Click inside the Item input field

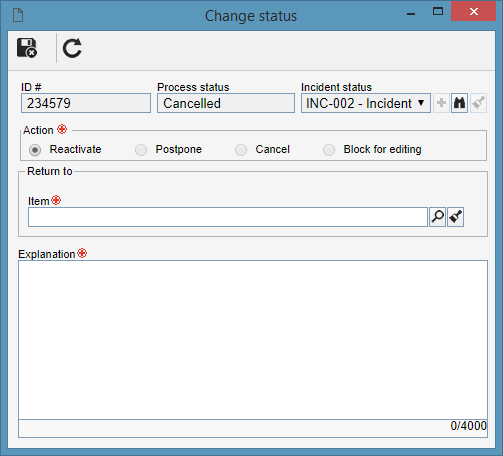click(x=228, y=217)
